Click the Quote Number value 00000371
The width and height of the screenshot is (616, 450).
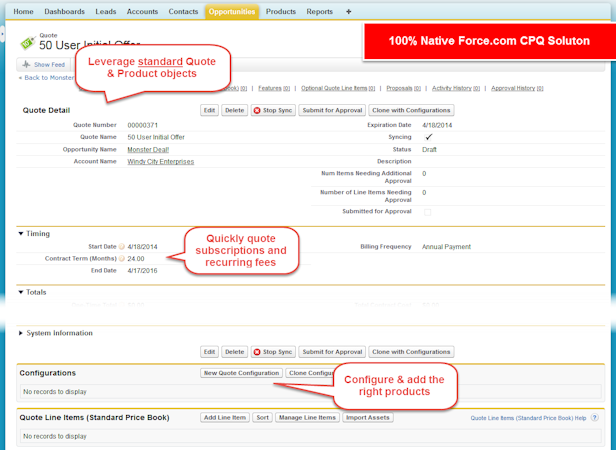click(143, 125)
